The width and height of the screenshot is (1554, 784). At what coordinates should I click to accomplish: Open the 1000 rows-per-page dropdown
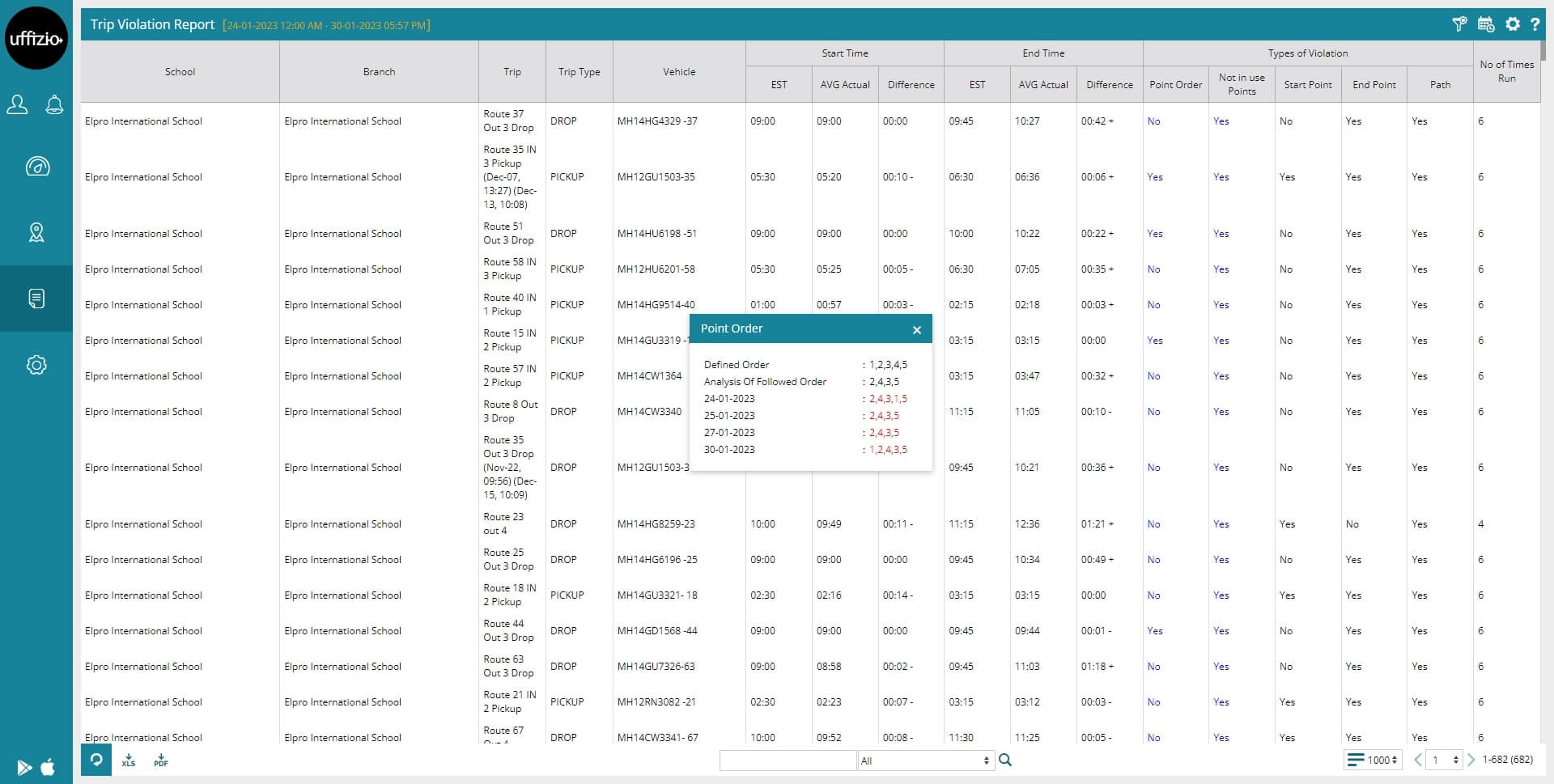coord(1373,760)
